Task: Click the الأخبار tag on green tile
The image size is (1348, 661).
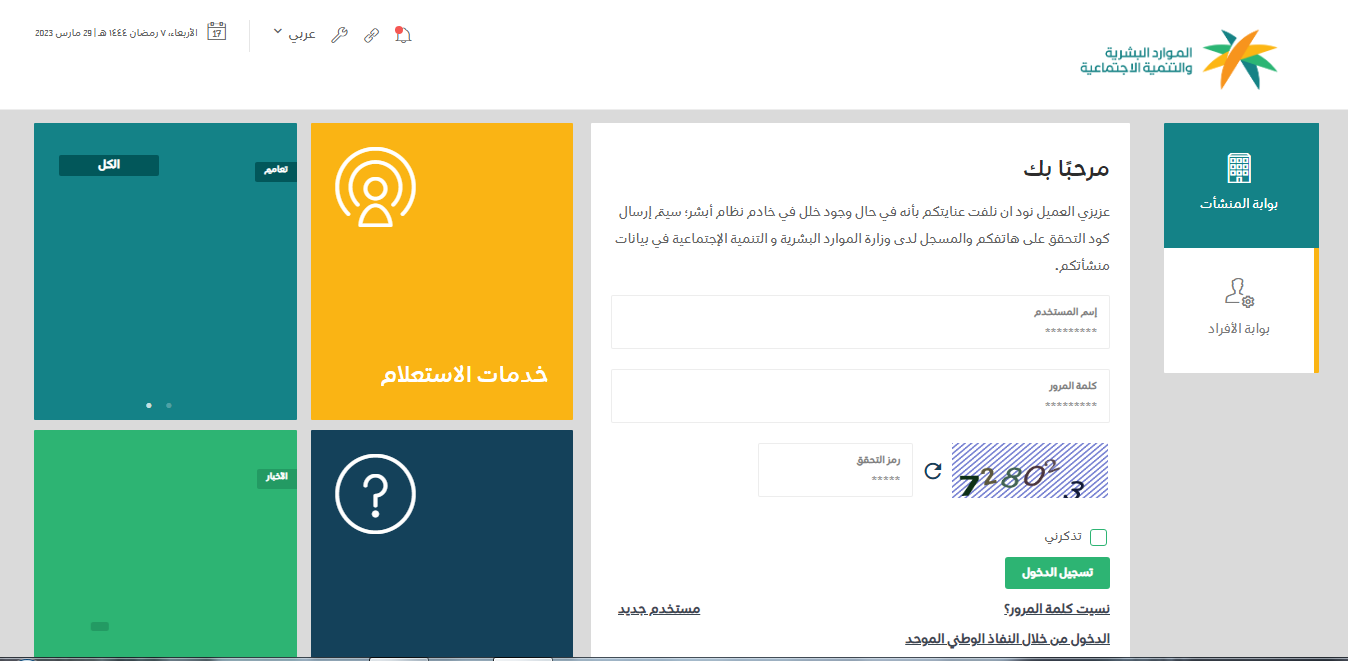Action: point(276,478)
